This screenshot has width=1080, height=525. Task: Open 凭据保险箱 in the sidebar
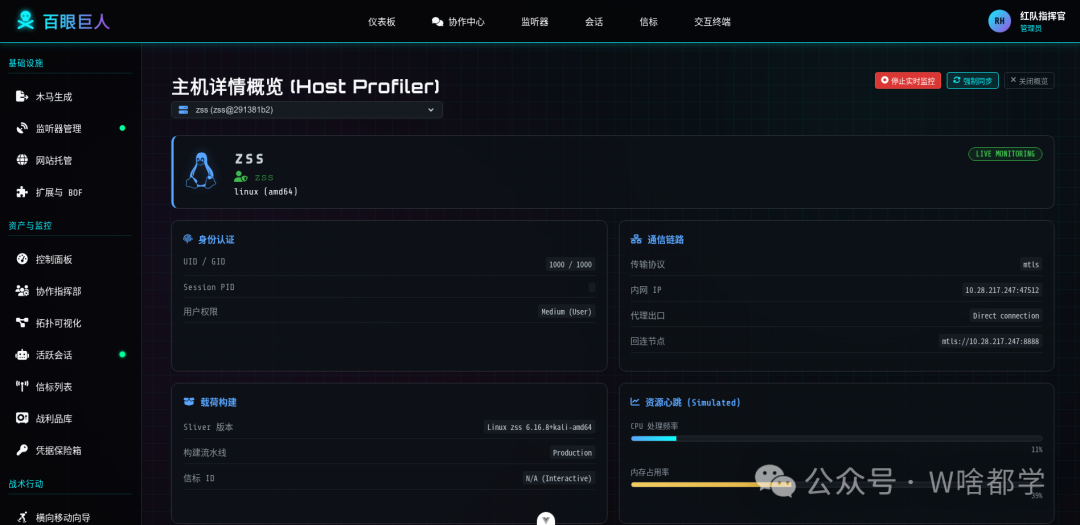59,451
